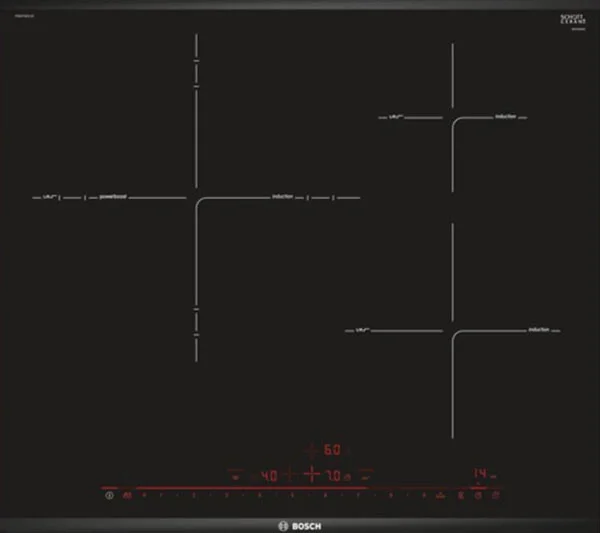Select the cooking zone showing 4.0

[269, 474]
